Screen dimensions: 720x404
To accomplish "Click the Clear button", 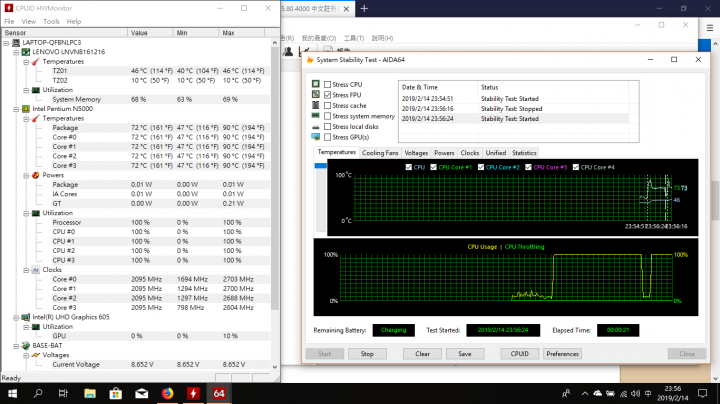I will pyautogui.click(x=422, y=354).
